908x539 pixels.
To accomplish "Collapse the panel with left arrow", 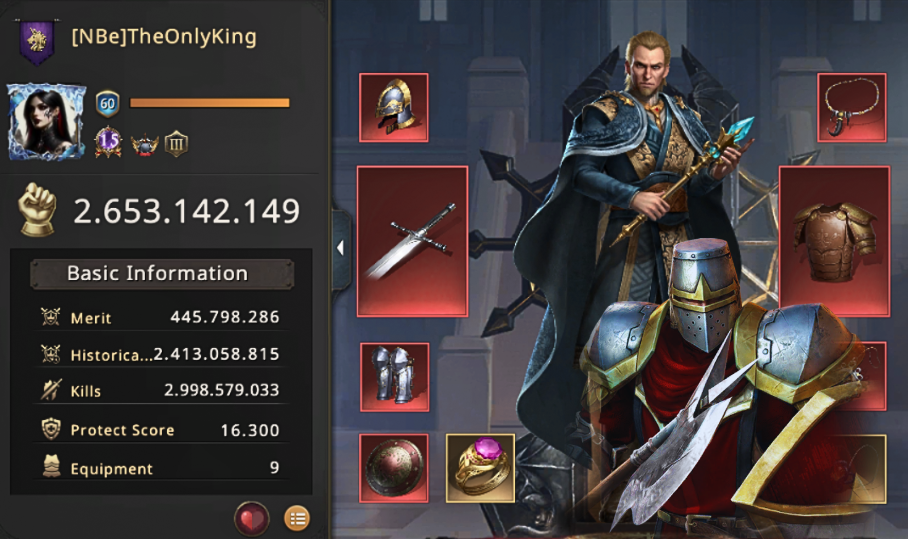I will coord(340,248).
